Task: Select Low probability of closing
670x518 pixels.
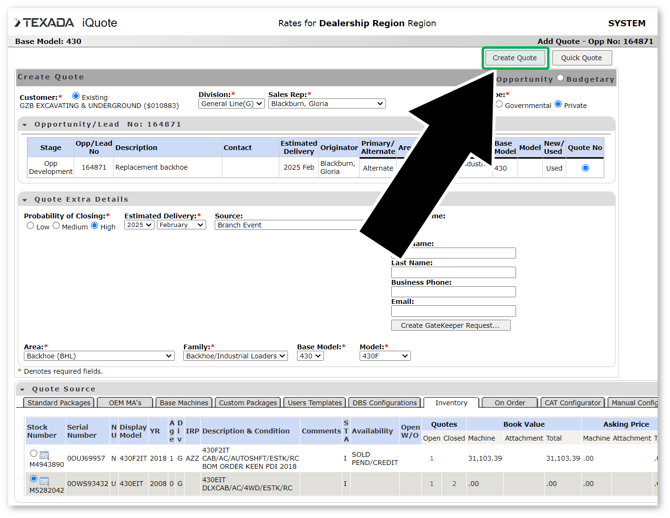Action: coord(30,226)
